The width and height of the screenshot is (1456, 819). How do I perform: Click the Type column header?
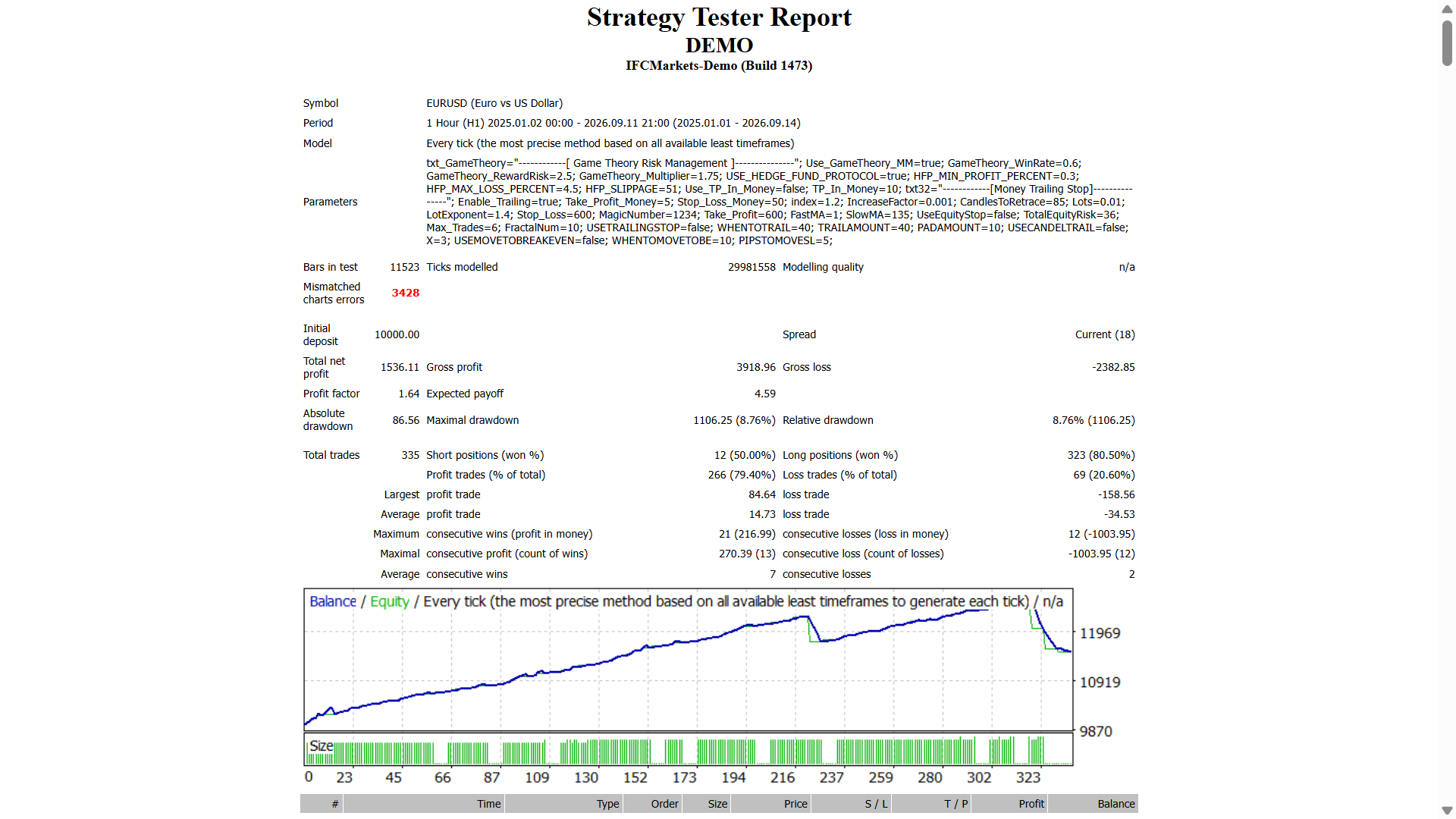click(563, 804)
